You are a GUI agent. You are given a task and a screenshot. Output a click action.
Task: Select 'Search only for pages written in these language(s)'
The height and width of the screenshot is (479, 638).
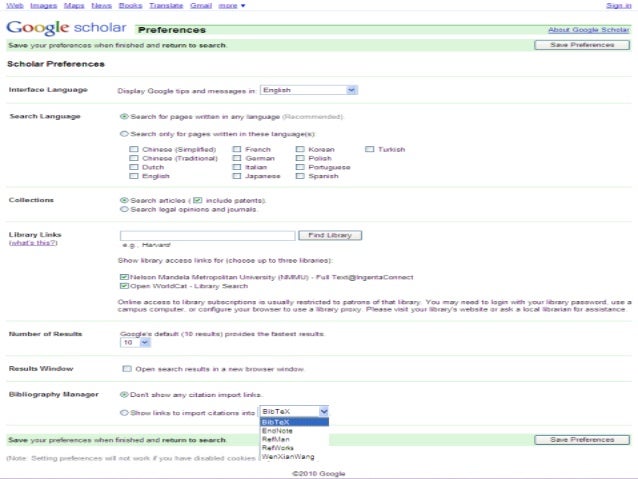[x=124, y=133]
